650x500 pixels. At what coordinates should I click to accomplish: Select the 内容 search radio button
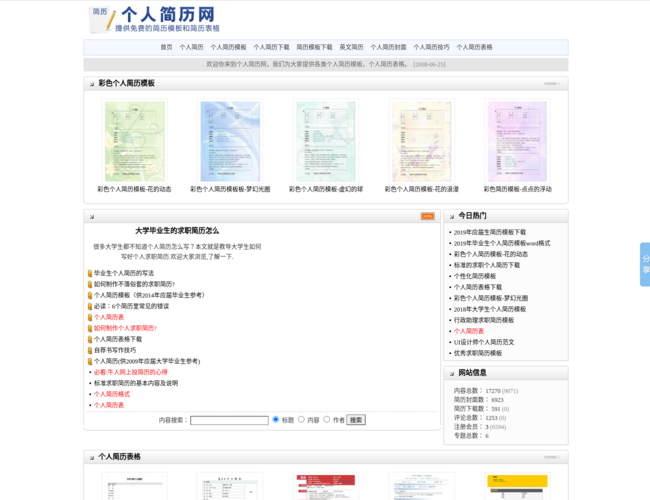[301, 420]
